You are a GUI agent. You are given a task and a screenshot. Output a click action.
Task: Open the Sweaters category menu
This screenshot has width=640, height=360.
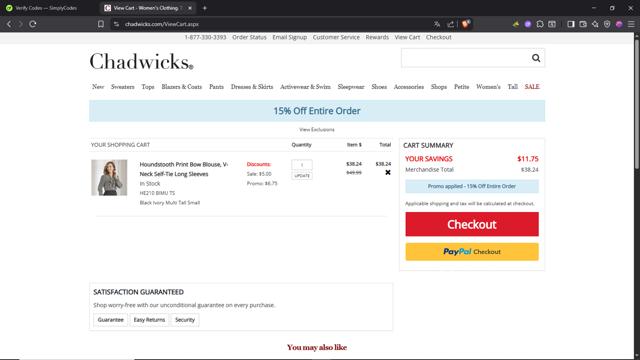pyautogui.click(x=122, y=87)
